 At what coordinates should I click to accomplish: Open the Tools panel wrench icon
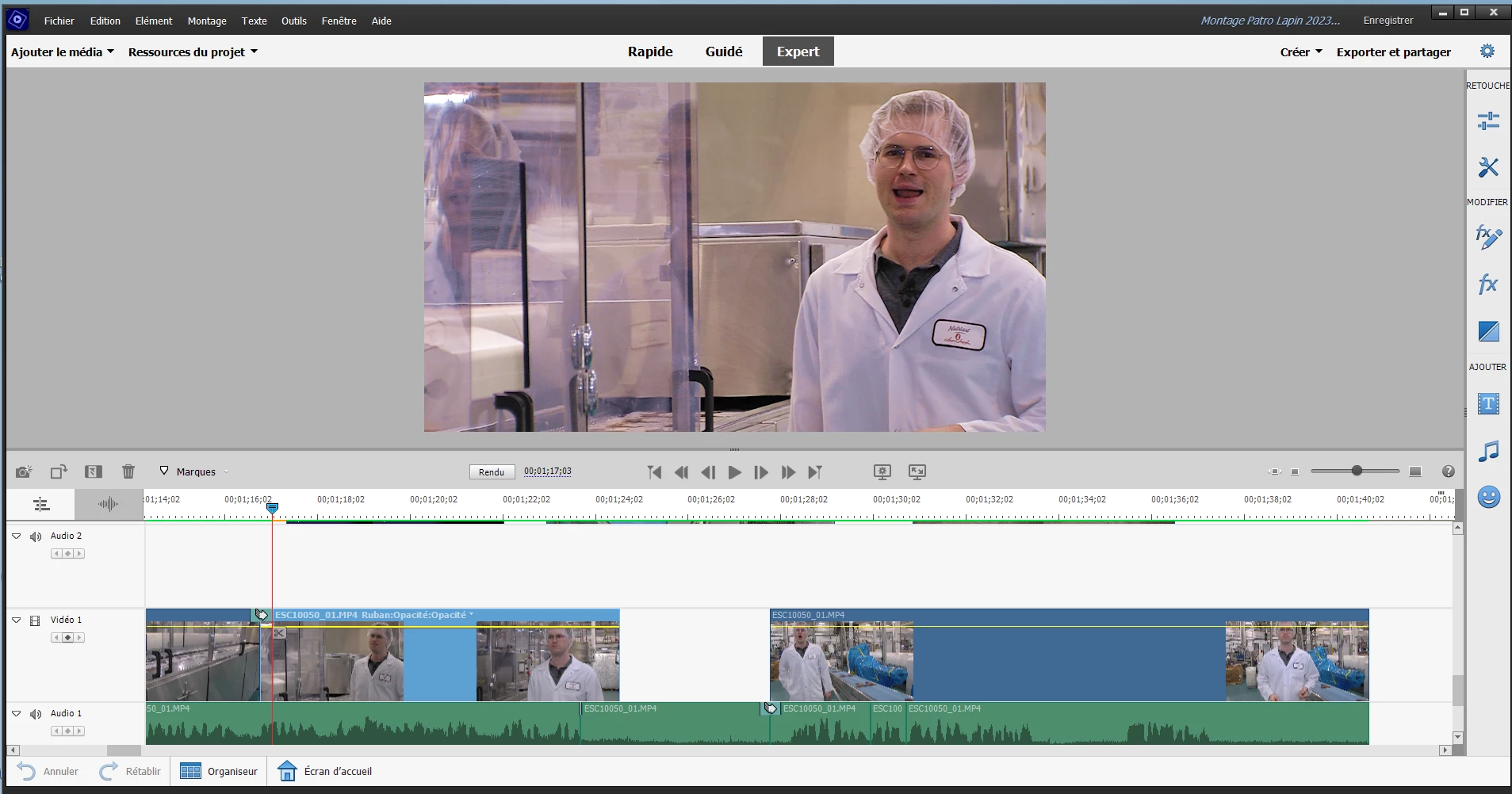pyautogui.click(x=1488, y=167)
